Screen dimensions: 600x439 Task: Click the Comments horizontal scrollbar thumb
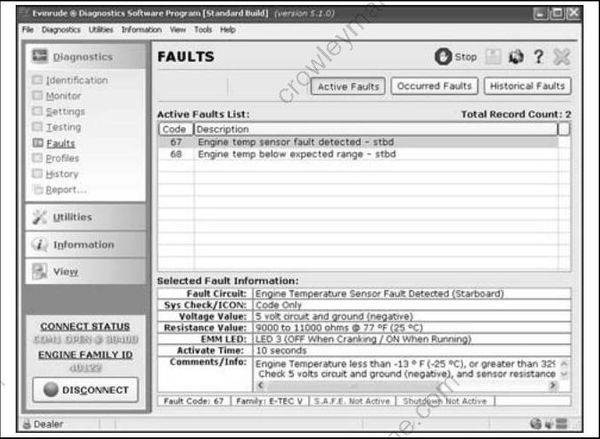[354, 385]
